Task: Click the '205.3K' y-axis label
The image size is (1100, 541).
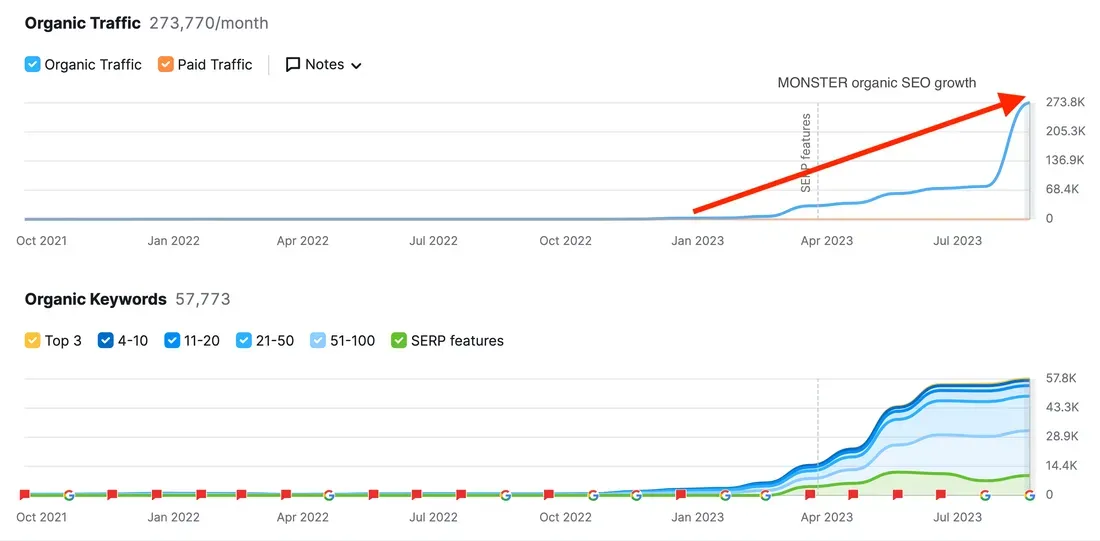Action: coord(1065,131)
